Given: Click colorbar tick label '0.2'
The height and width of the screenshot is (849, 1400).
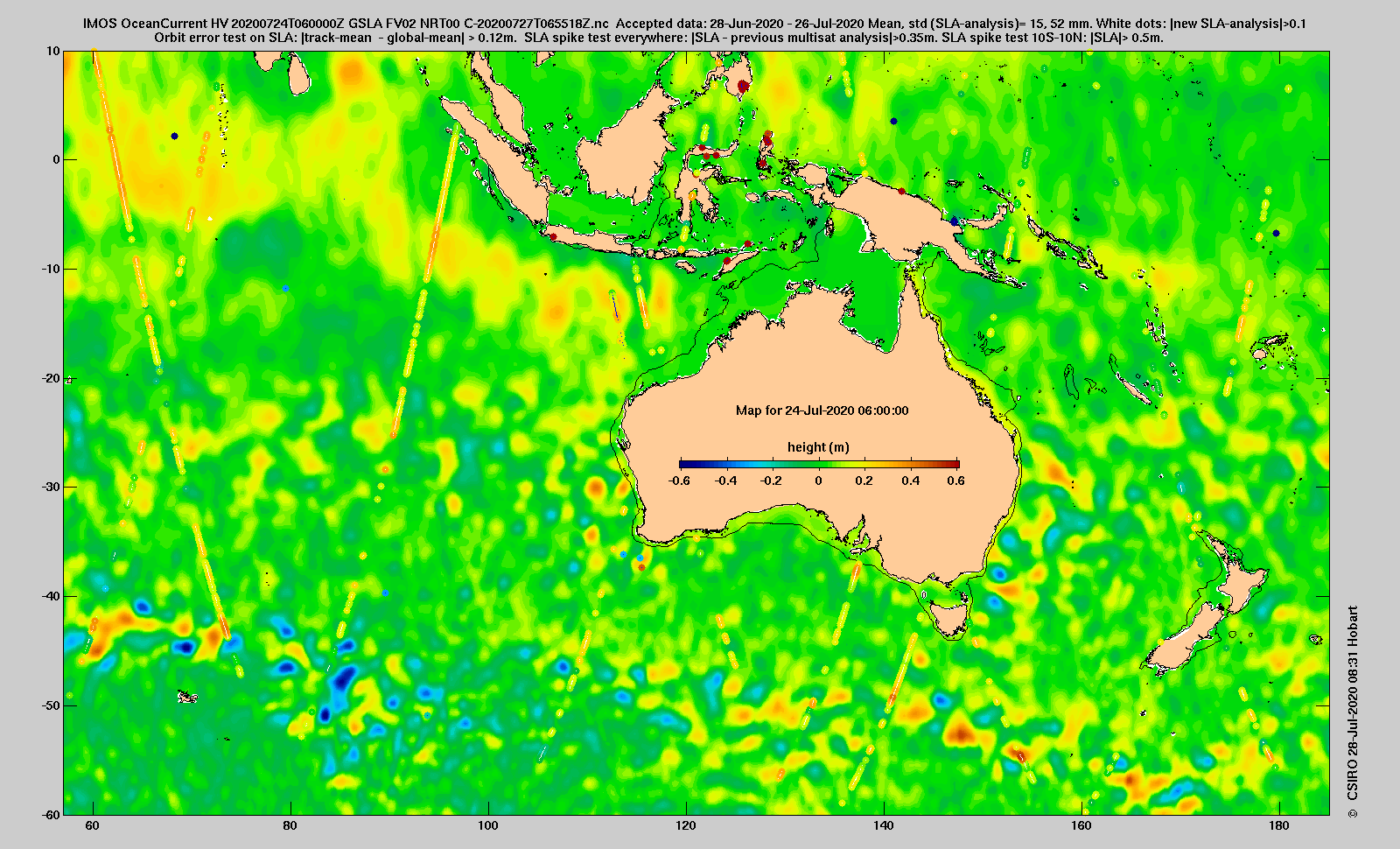Looking at the screenshot, I should 865,481.
